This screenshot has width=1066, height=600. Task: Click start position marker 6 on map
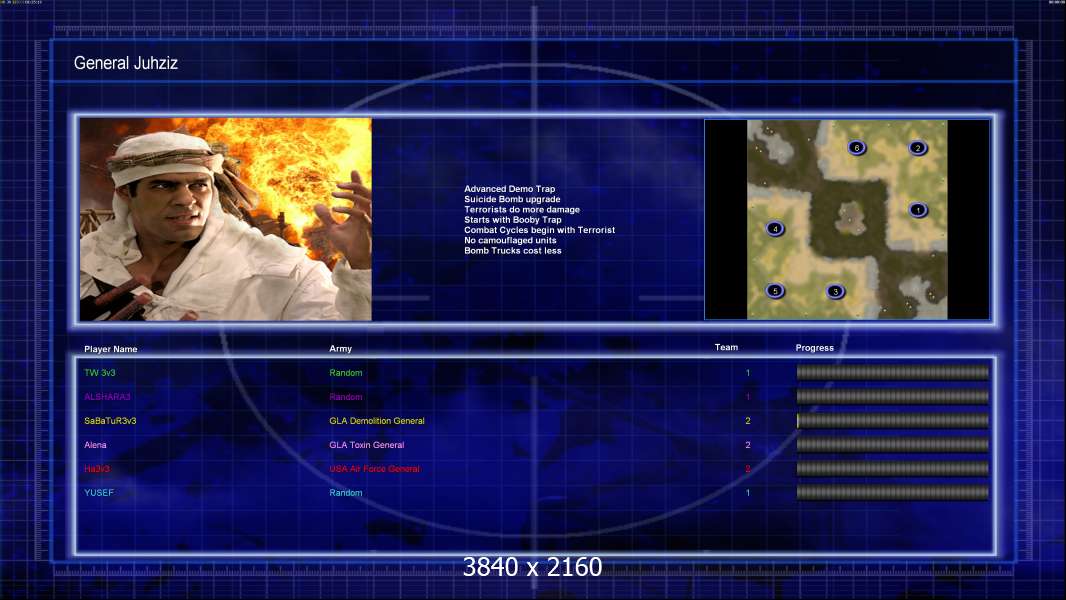pyautogui.click(x=857, y=147)
